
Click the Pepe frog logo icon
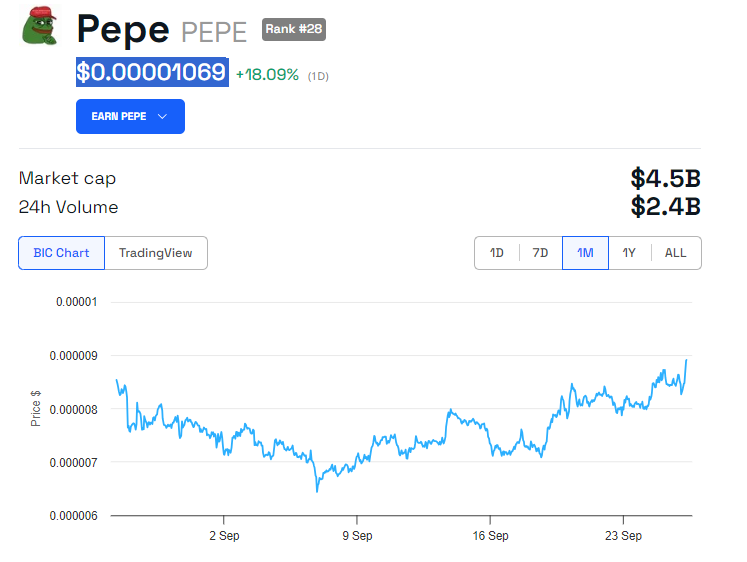pyautogui.click(x=40, y=26)
